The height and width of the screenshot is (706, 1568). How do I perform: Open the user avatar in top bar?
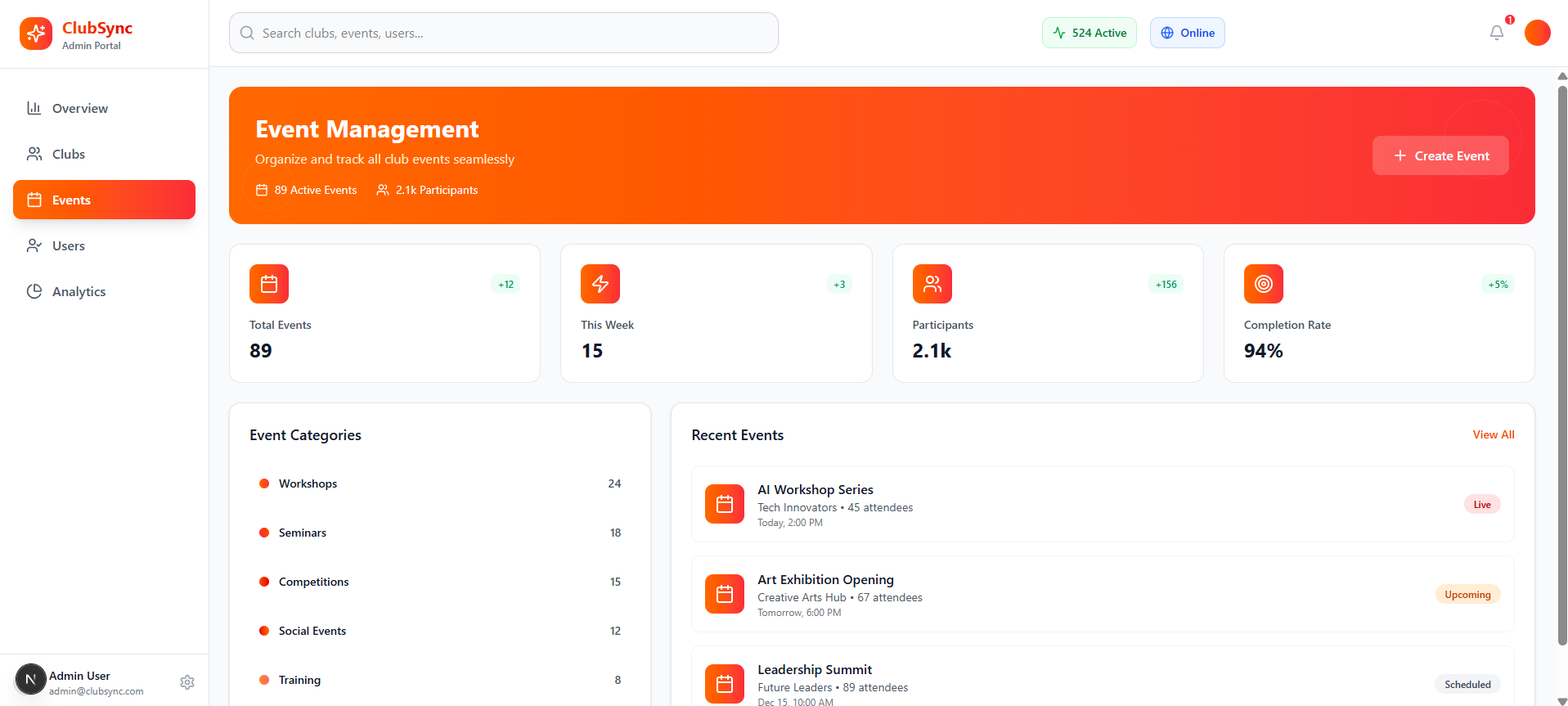[x=1537, y=33]
